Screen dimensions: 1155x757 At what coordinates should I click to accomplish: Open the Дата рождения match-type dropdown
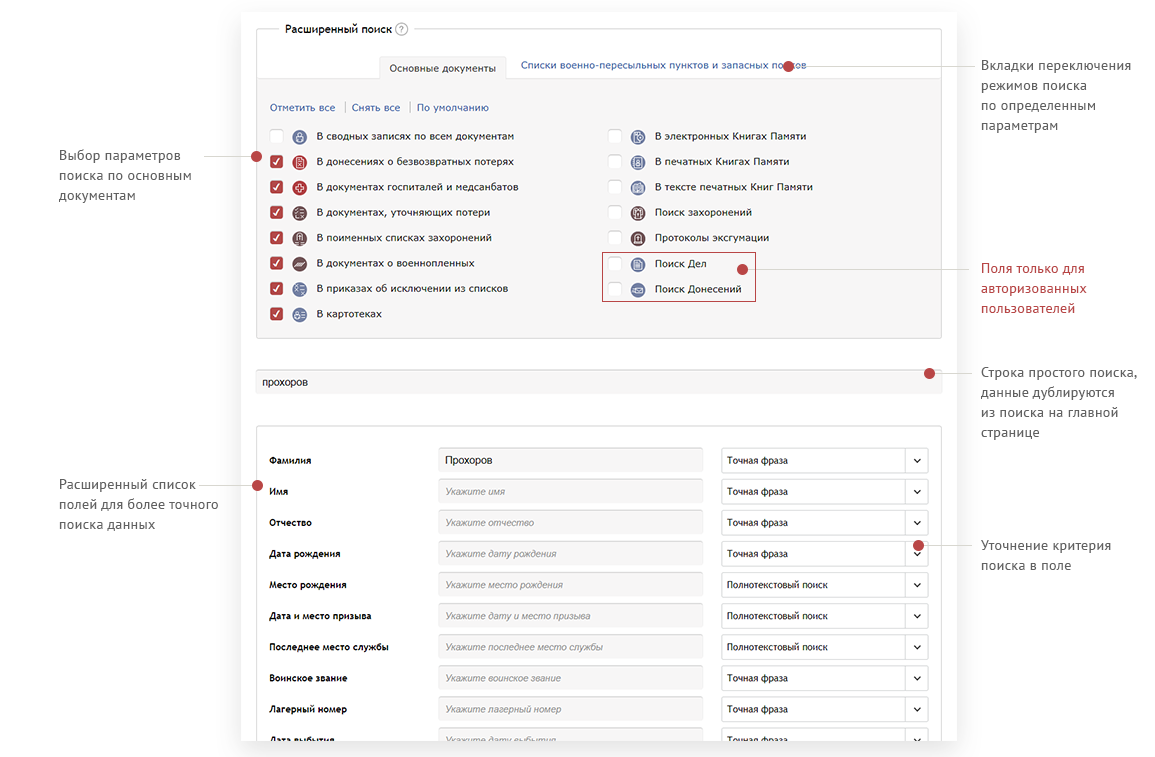coord(824,554)
